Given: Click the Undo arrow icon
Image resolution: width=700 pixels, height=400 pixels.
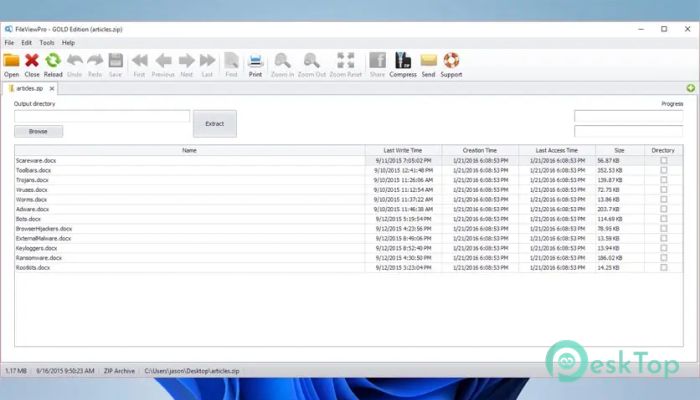Looking at the screenshot, I should [x=75, y=60].
